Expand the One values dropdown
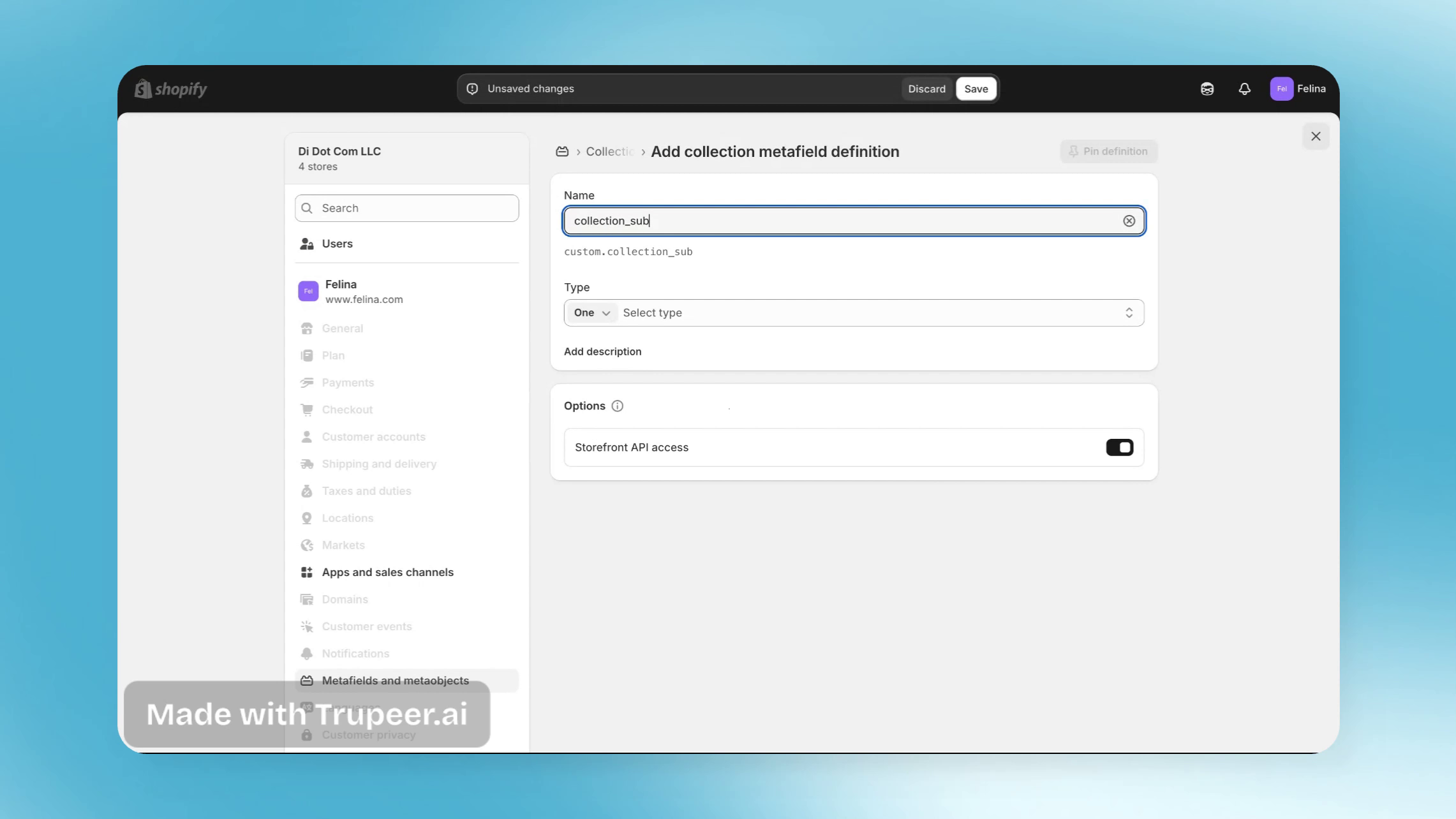The width and height of the screenshot is (1456, 819). [x=591, y=313]
